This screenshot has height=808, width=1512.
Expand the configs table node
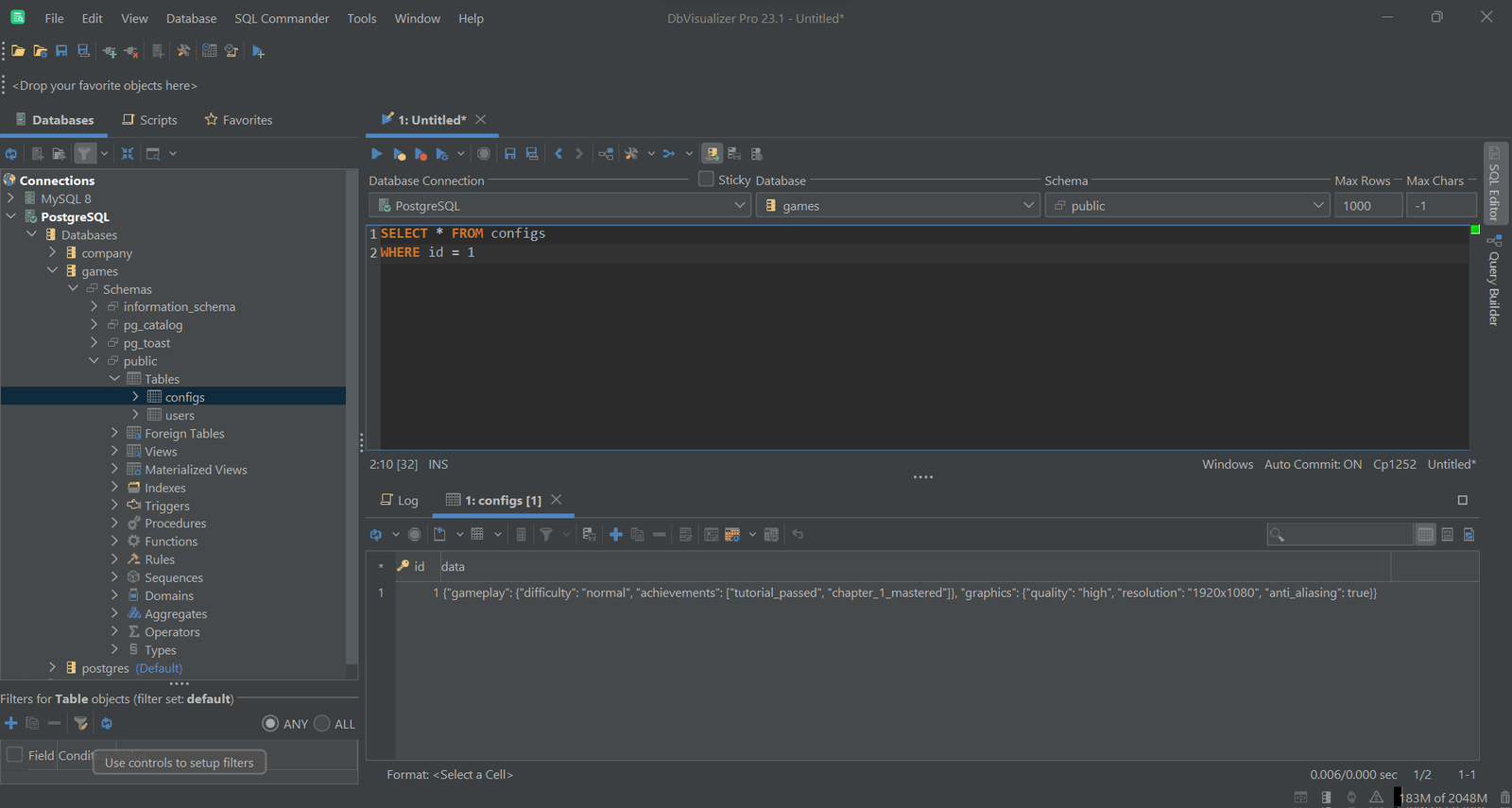[135, 397]
